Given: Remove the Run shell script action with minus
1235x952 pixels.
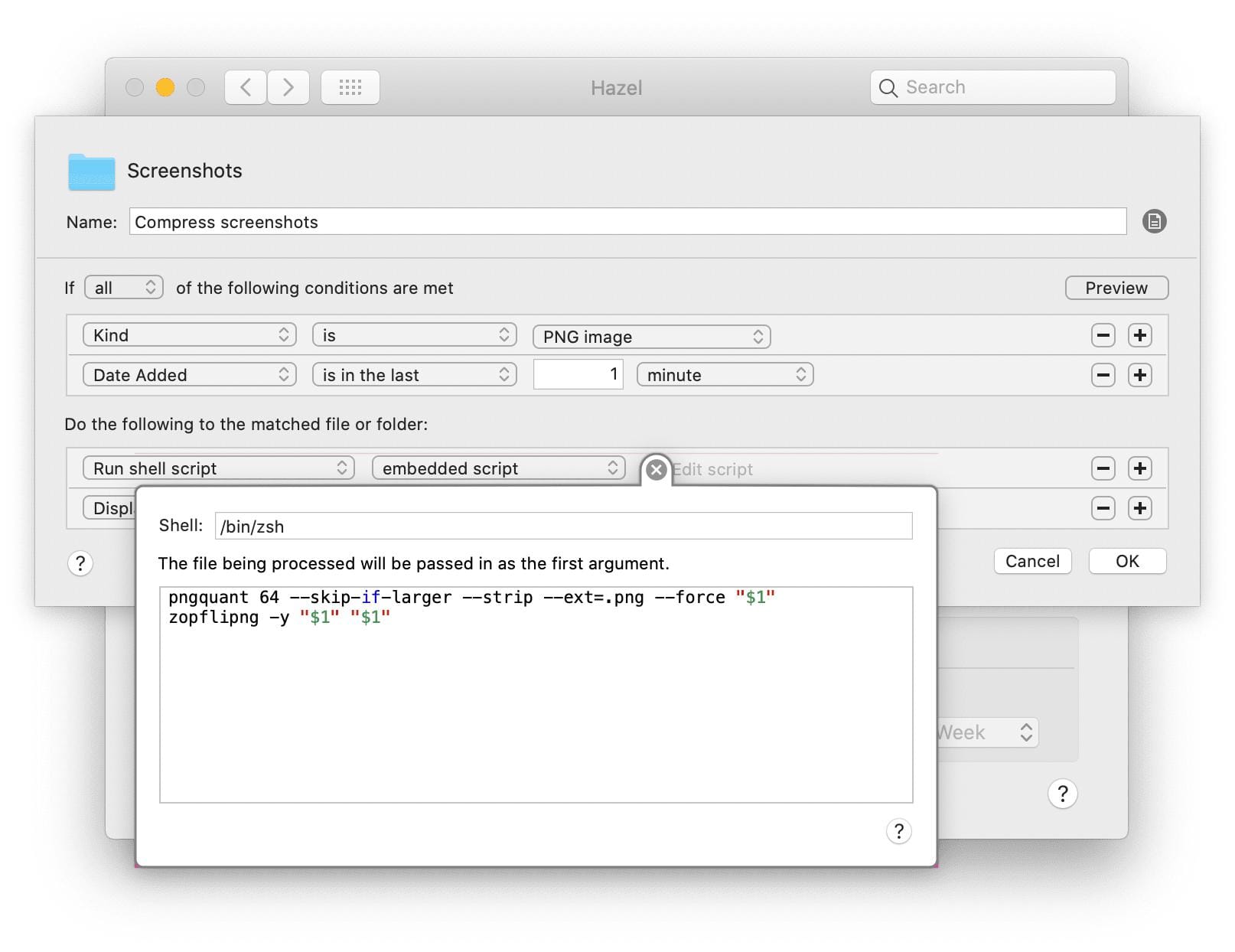Looking at the screenshot, I should click(x=1103, y=468).
